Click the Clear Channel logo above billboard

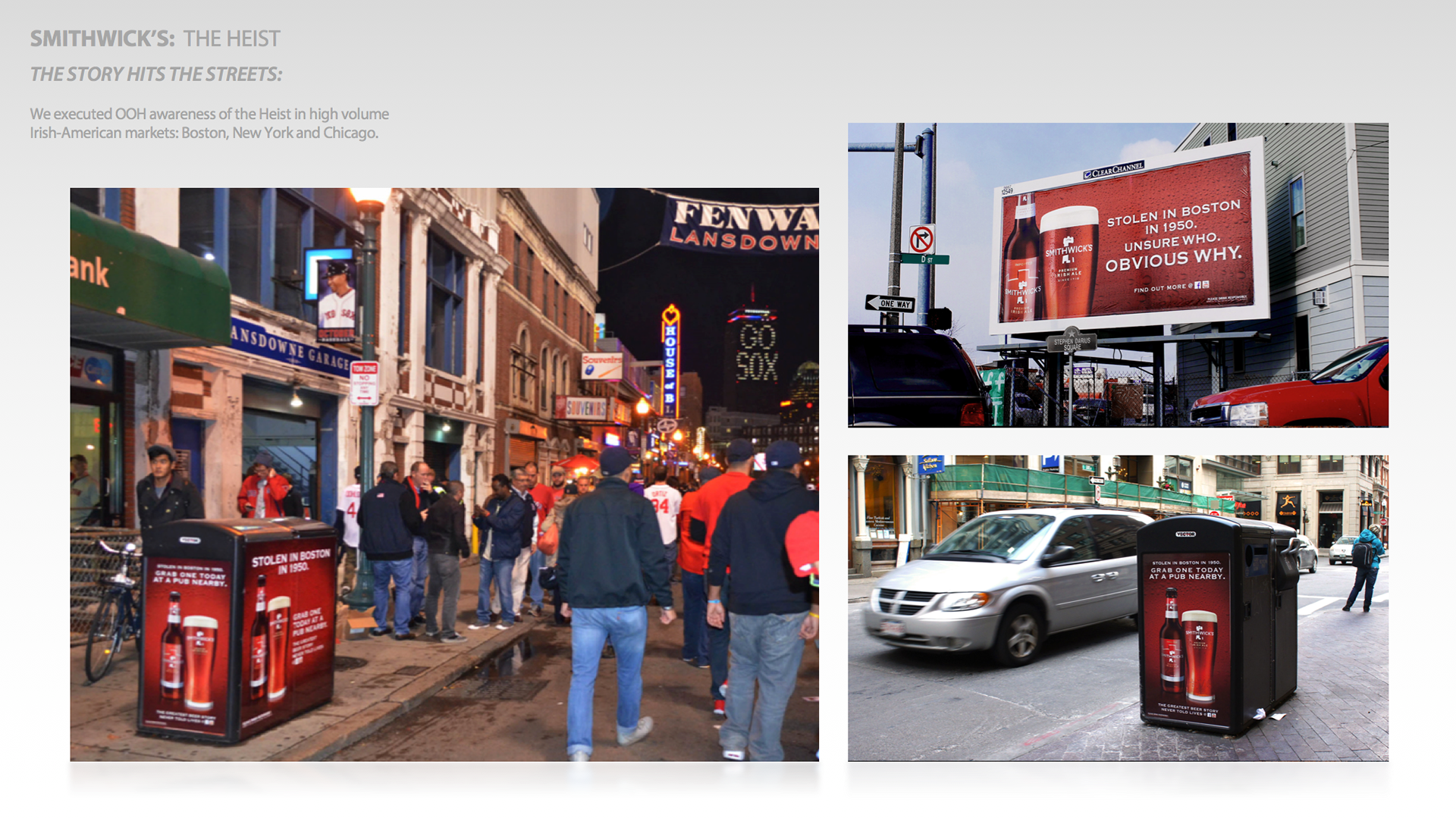click(x=1113, y=170)
